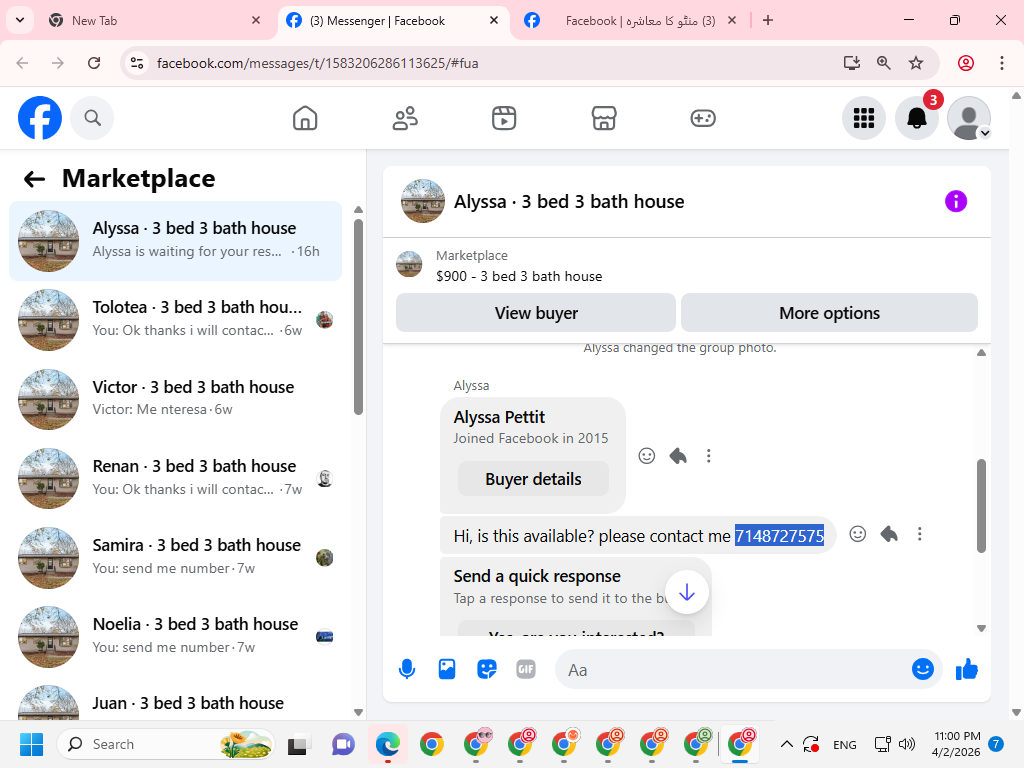
Task: Open Chrome three-dot menu
Action: click(x=1002, y=63)
